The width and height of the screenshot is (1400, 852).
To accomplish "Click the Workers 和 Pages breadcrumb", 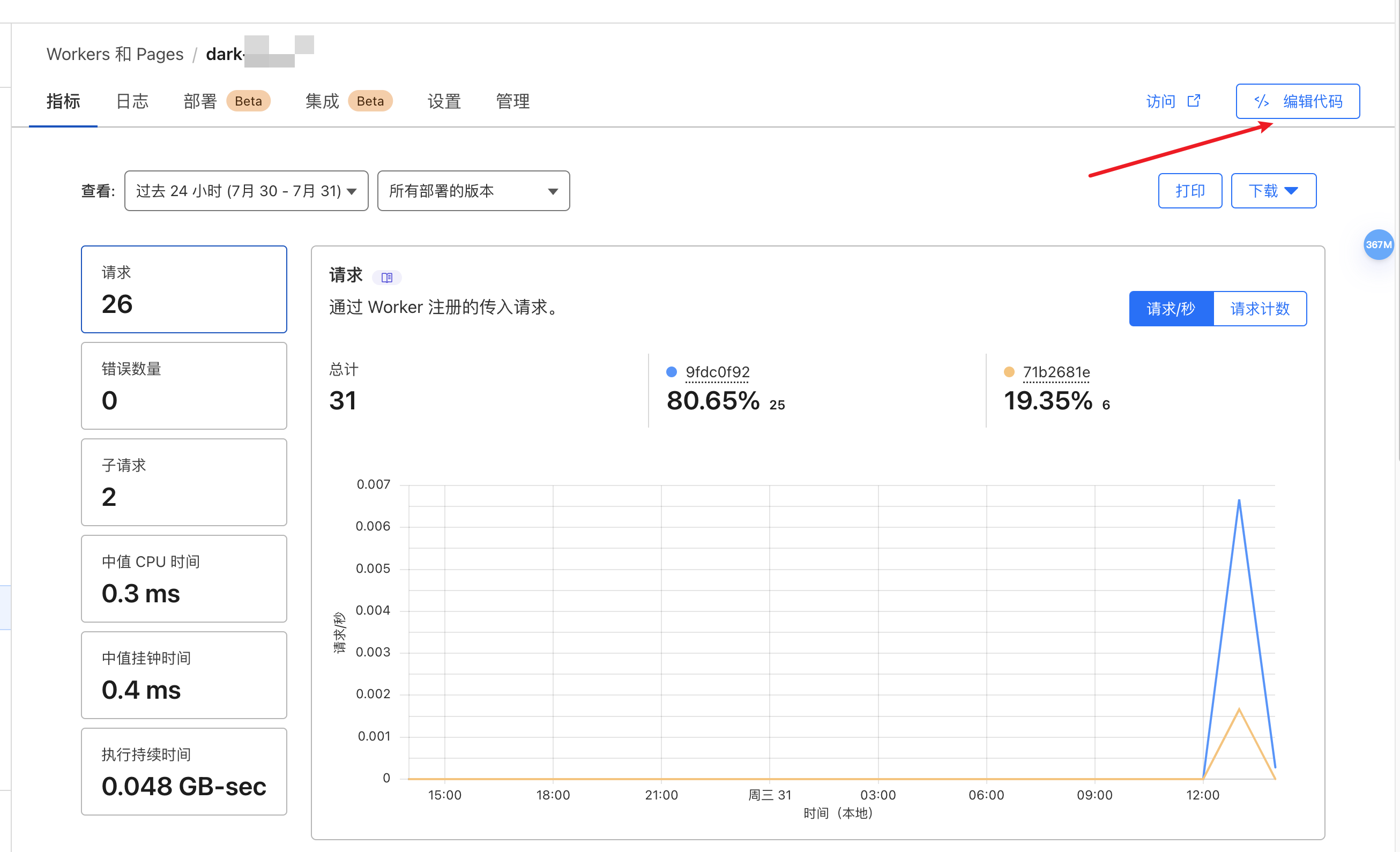I will click(x=115, y=54).
